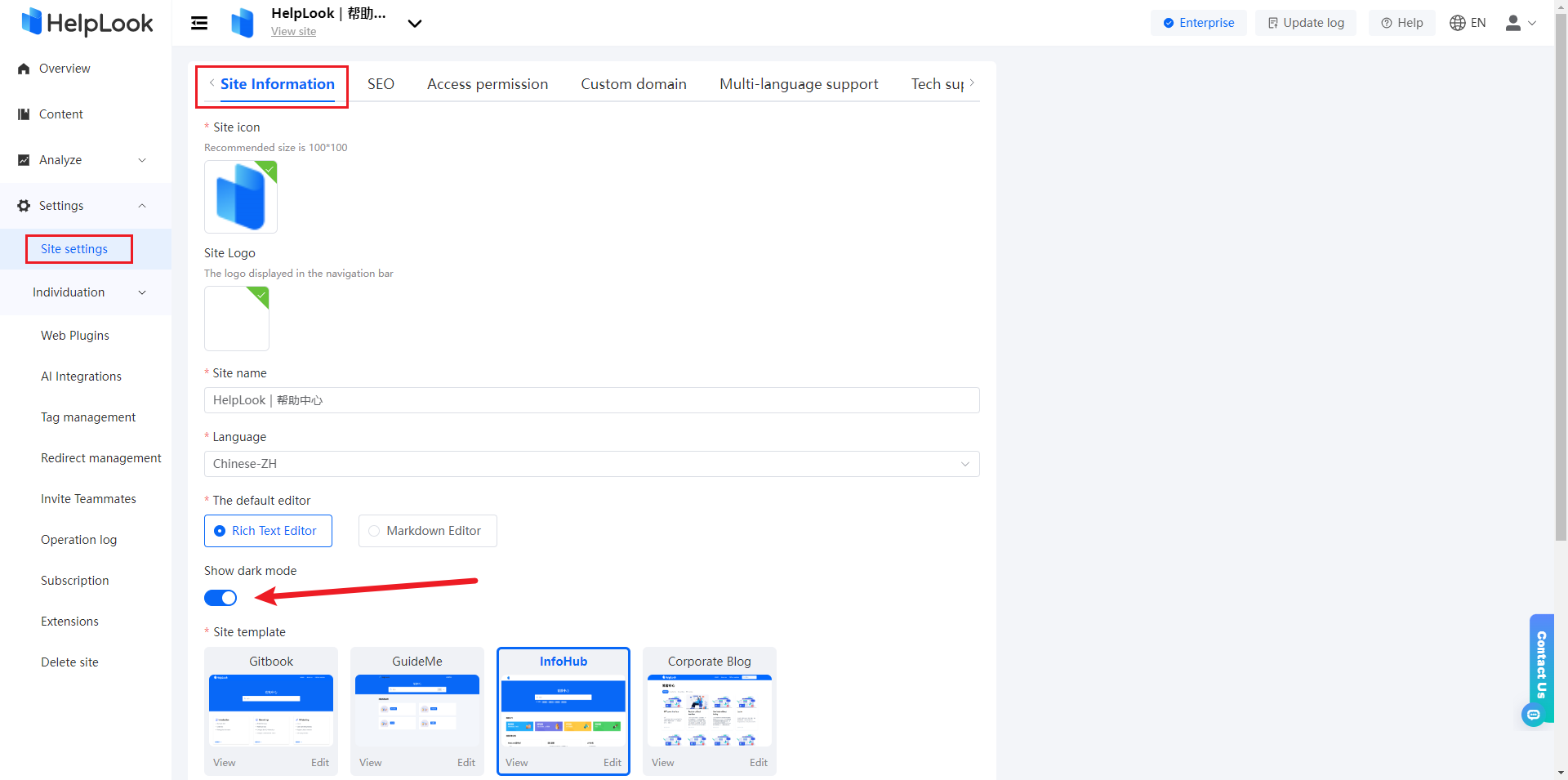Switch to the SEO tab
Image resolution: width=1568 pixels, height=780 pixels.
(x=381, y=83)
